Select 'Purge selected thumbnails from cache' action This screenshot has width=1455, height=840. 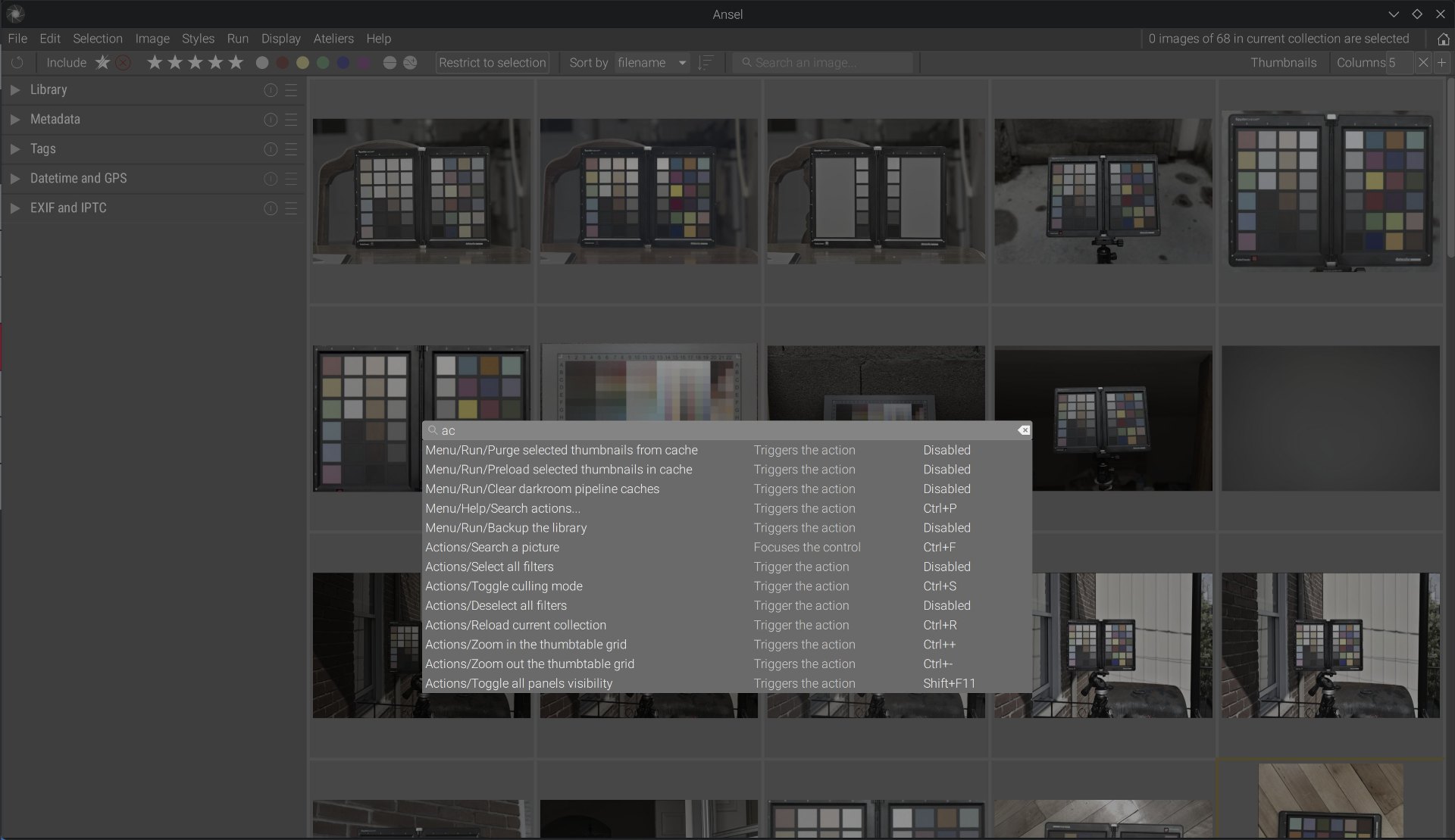(x=727, y=450)
